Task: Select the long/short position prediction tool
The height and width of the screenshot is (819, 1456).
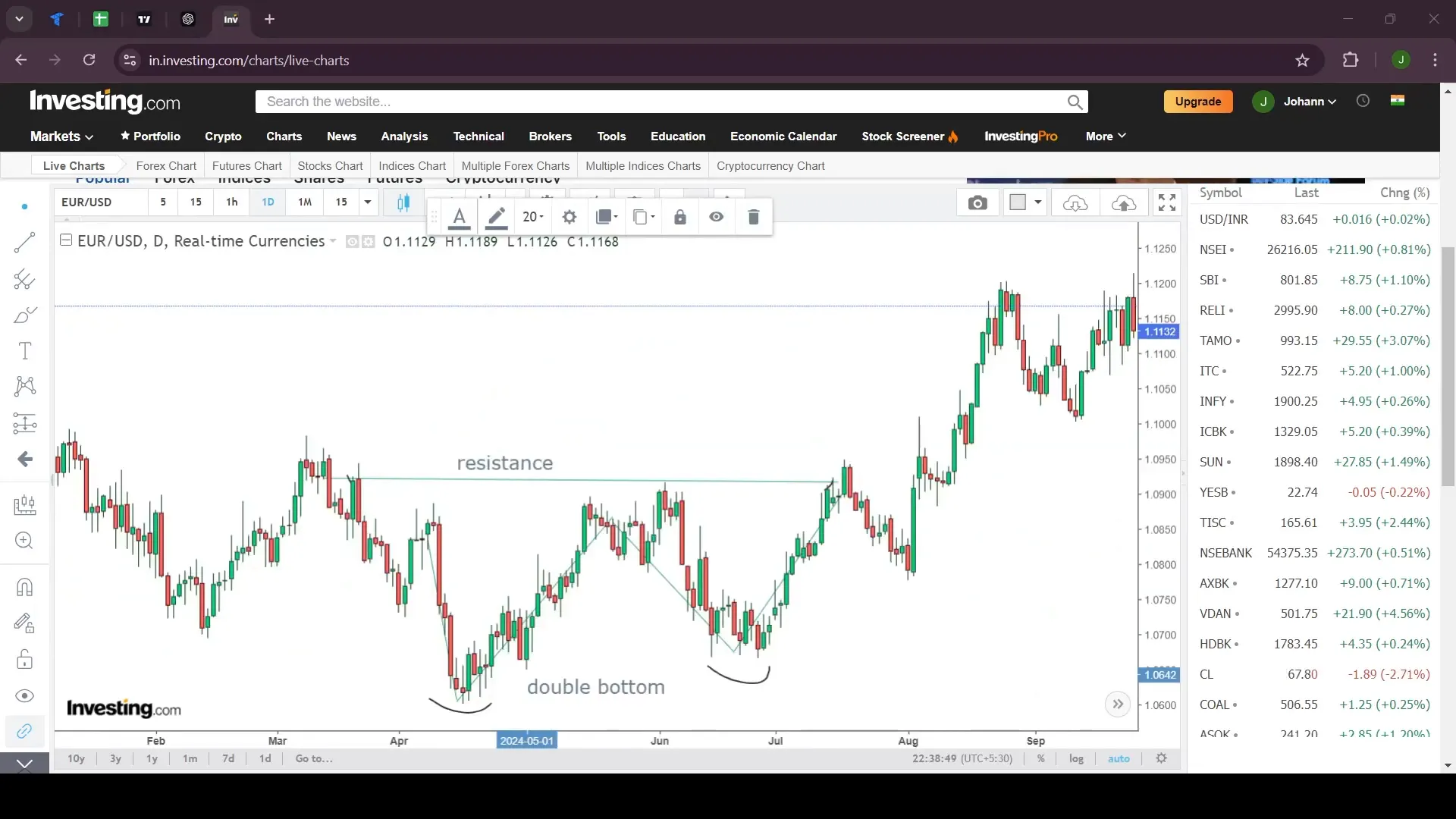Action: 24,422
